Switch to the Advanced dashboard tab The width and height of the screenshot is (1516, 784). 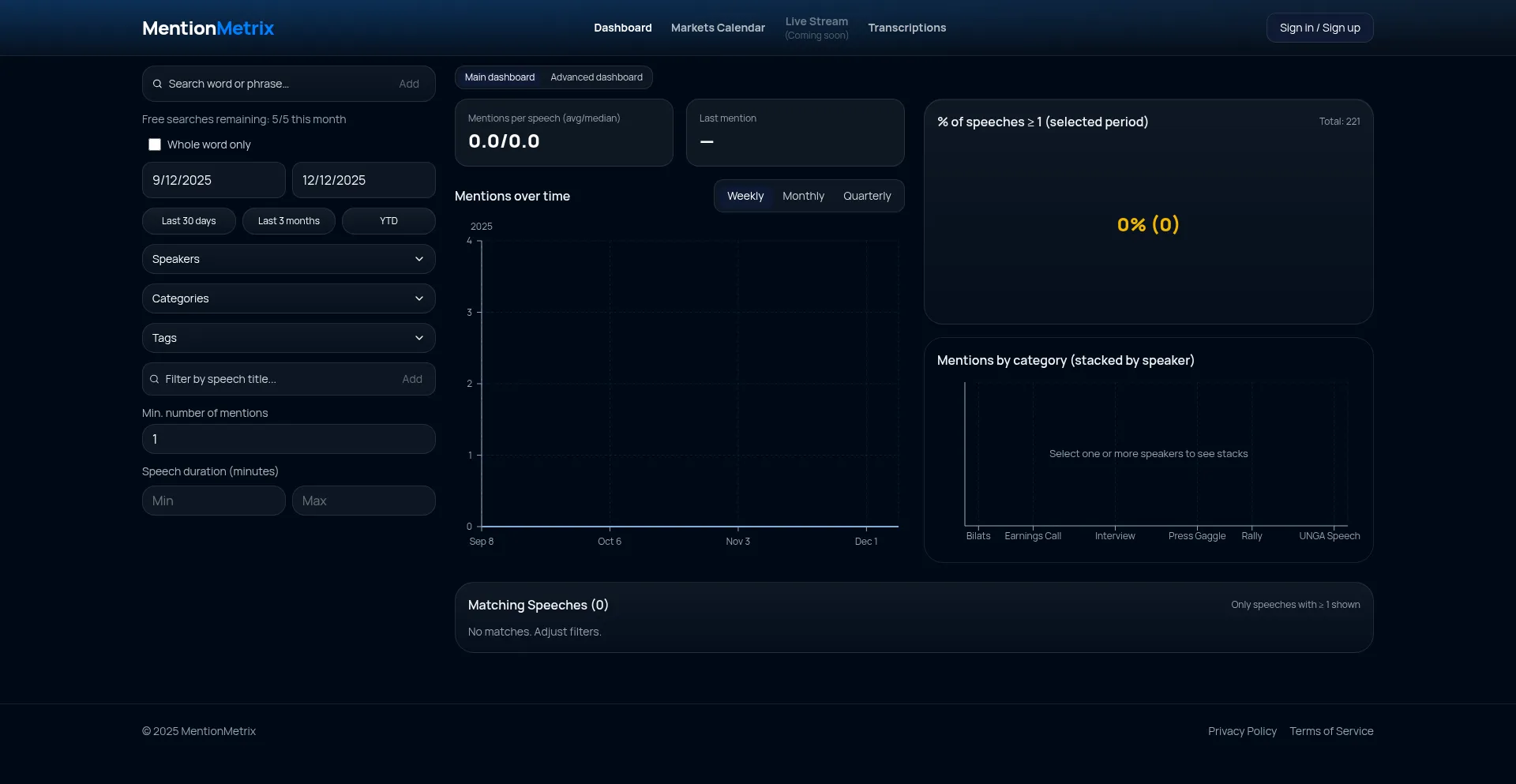[596, 77]
